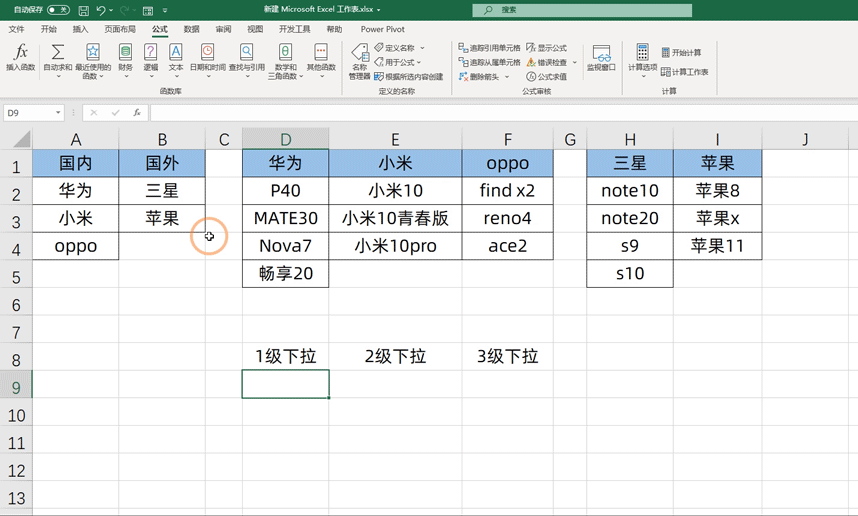
Task: Click 根据所选内容创建 button
Action: [x=409, y=77]
